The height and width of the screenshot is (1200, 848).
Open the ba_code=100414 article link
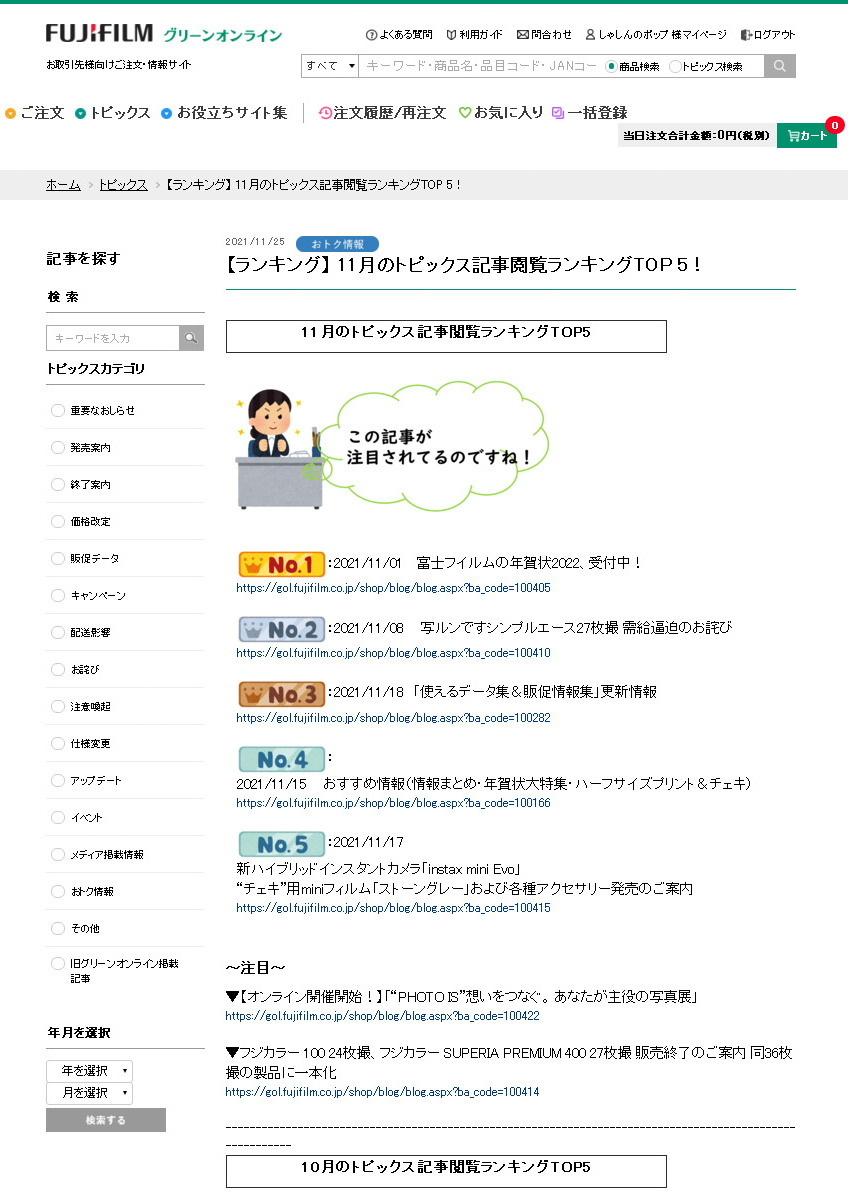383,1092
